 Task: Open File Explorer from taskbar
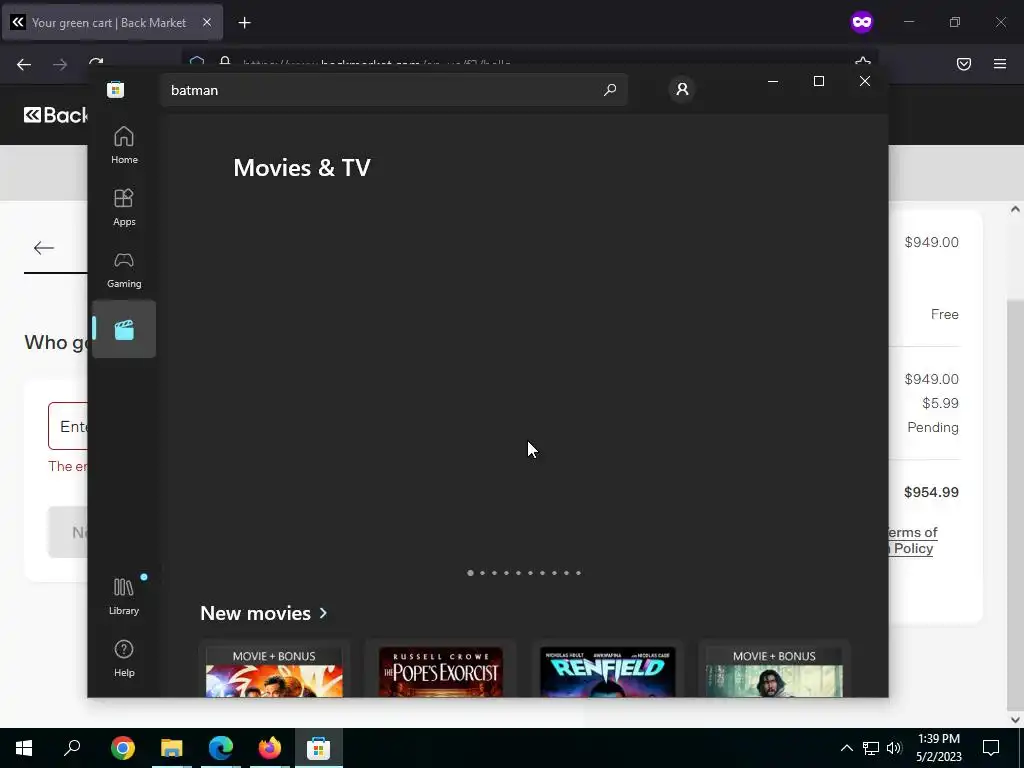pyautogui.click(x=172, y=748)
